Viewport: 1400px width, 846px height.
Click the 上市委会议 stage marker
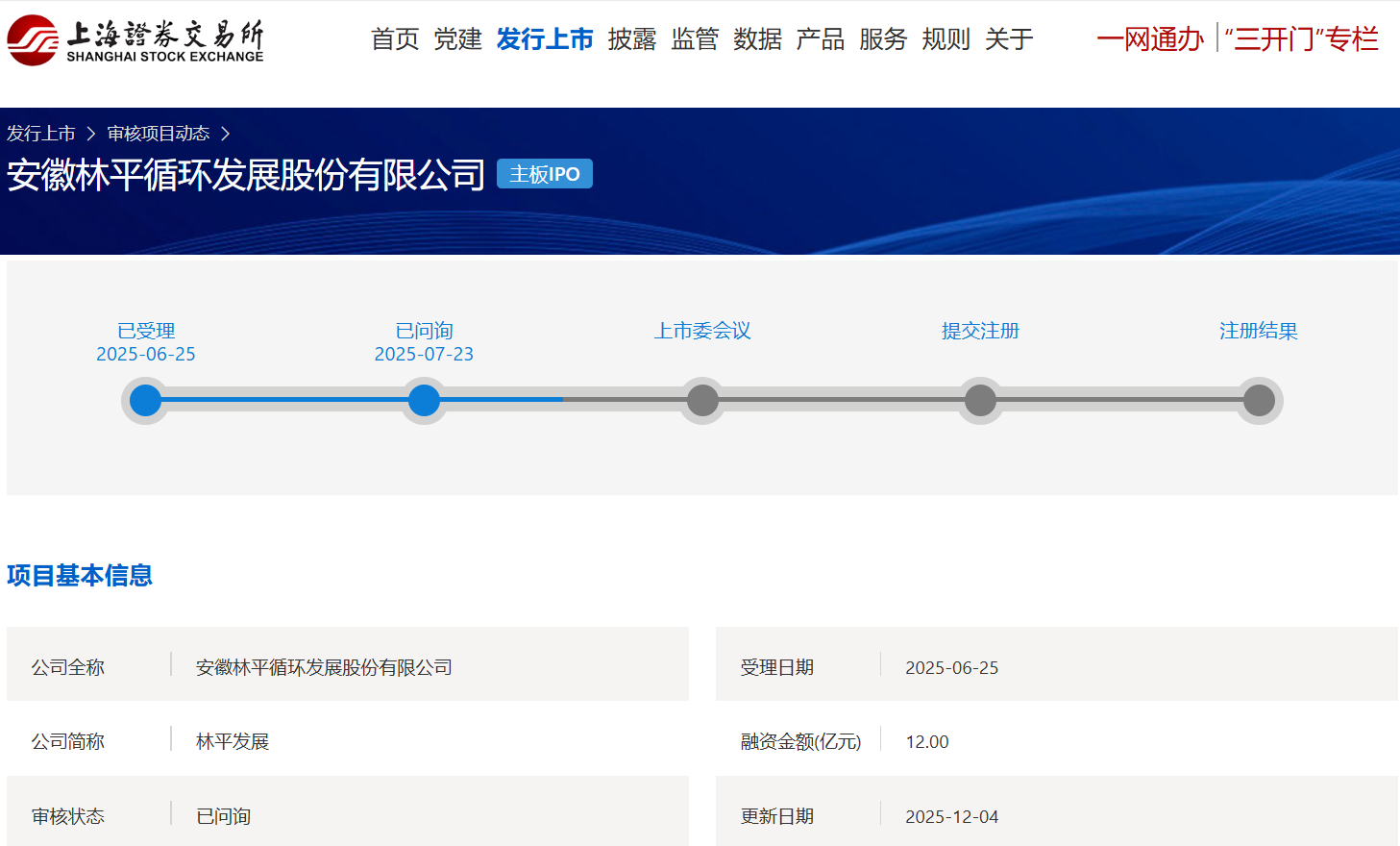(702, 400)
